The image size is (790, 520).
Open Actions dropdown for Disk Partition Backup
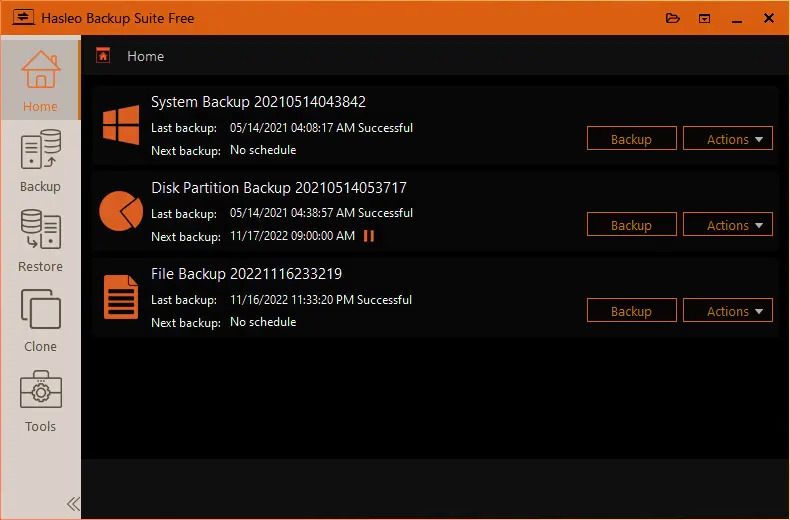[728, 225]
